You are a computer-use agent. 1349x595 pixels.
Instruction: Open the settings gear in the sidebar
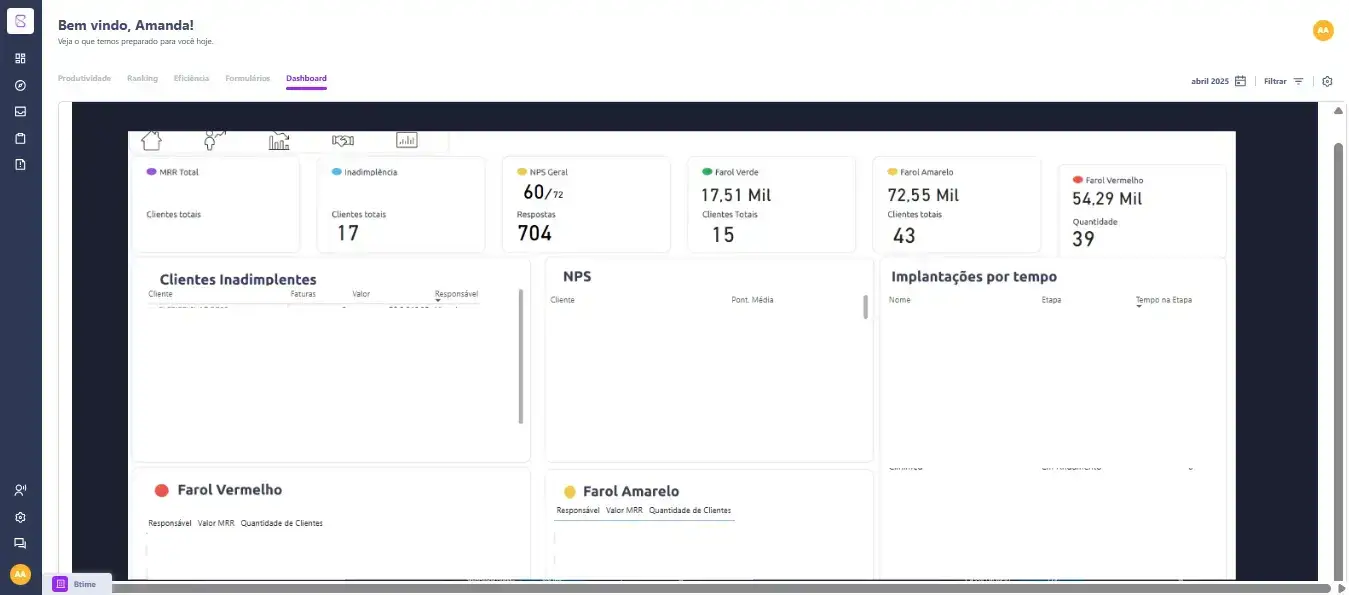click(20, 517)
